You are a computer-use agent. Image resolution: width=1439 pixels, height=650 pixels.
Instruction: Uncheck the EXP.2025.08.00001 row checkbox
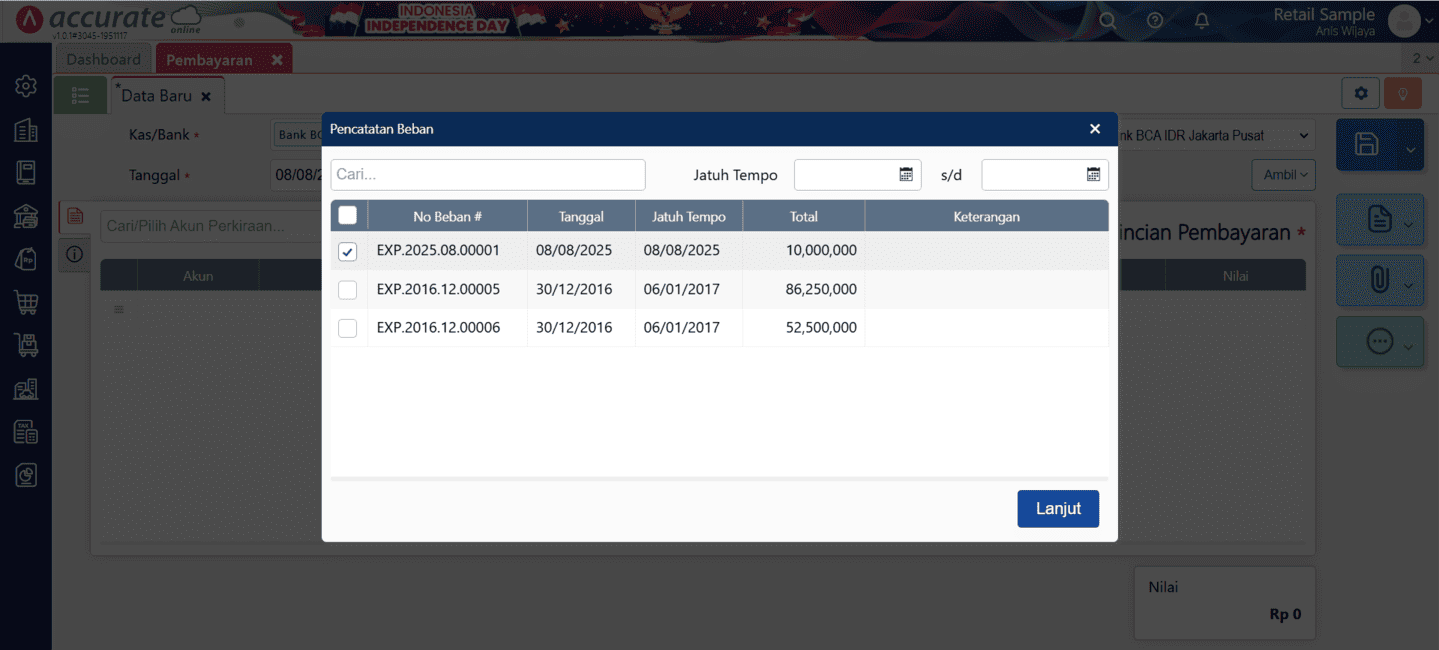coord(348,252)
